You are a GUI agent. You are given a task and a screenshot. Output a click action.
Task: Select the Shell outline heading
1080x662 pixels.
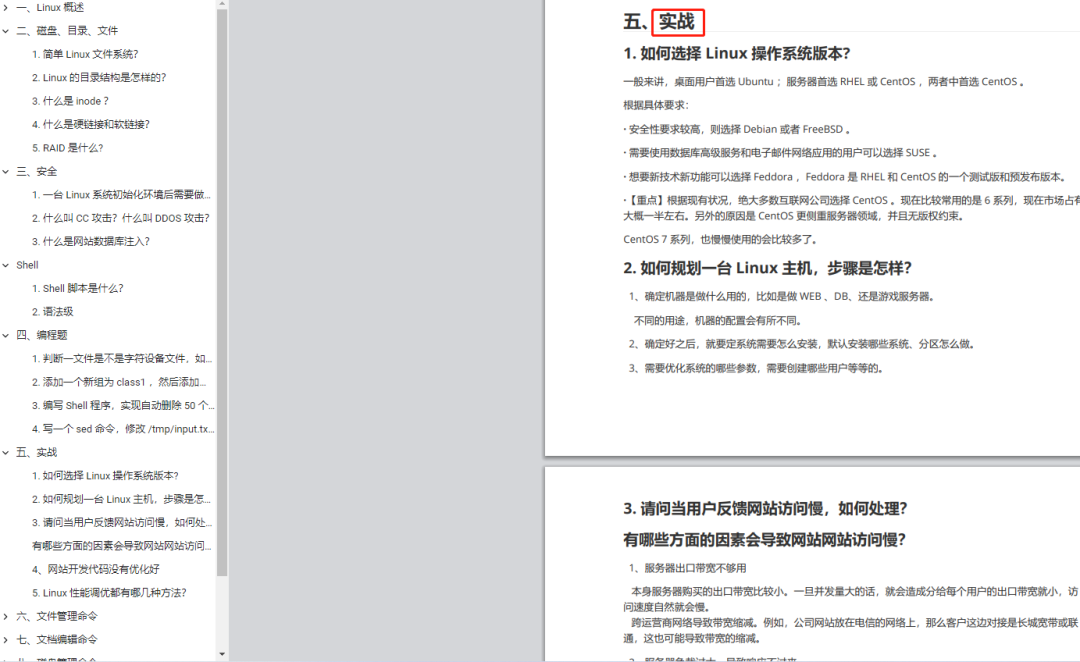[28, 265]
